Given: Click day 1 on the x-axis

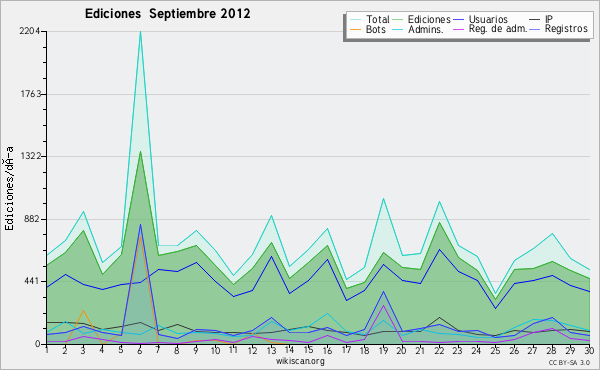Looking at the screenshot, I should coord(47,350).
